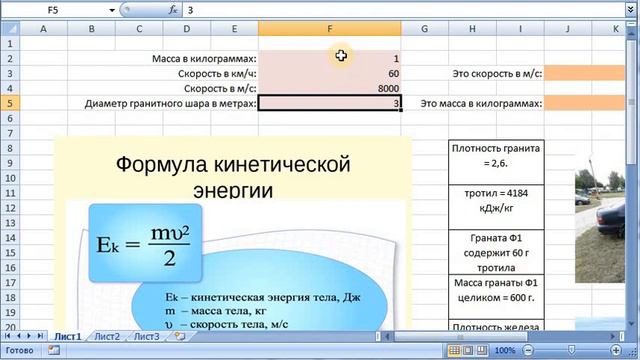The height and width of the screenshot is (360, 640).
Task: Click into the formula bar showing 3
Action: [x=403, y=10]
